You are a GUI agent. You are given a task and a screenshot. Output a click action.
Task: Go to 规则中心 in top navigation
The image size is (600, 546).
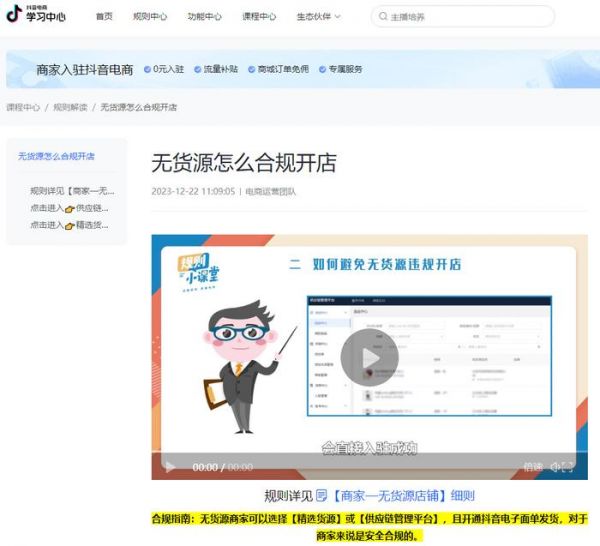click(150, 17)
